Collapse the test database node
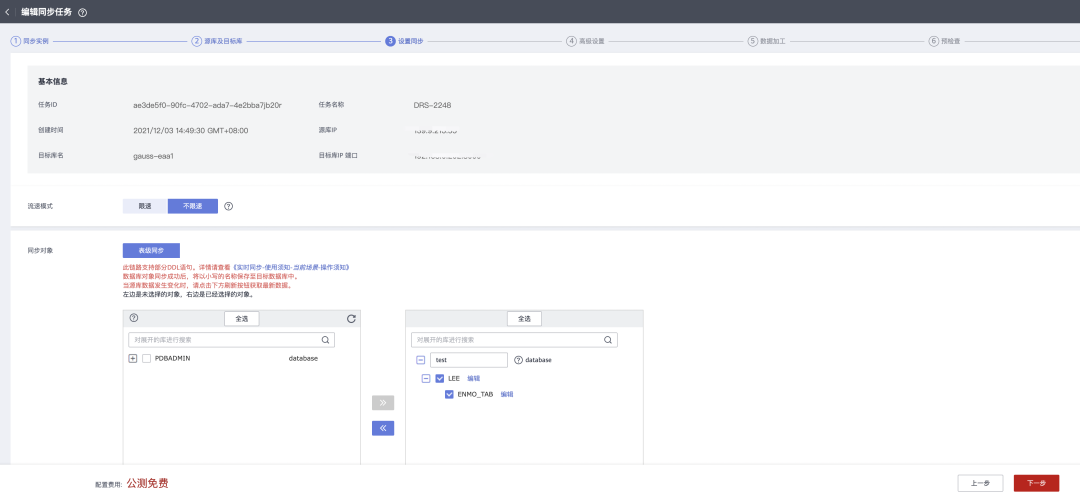Image resolution: width=1080 pixels, height=498 pixels. point(420,360)
